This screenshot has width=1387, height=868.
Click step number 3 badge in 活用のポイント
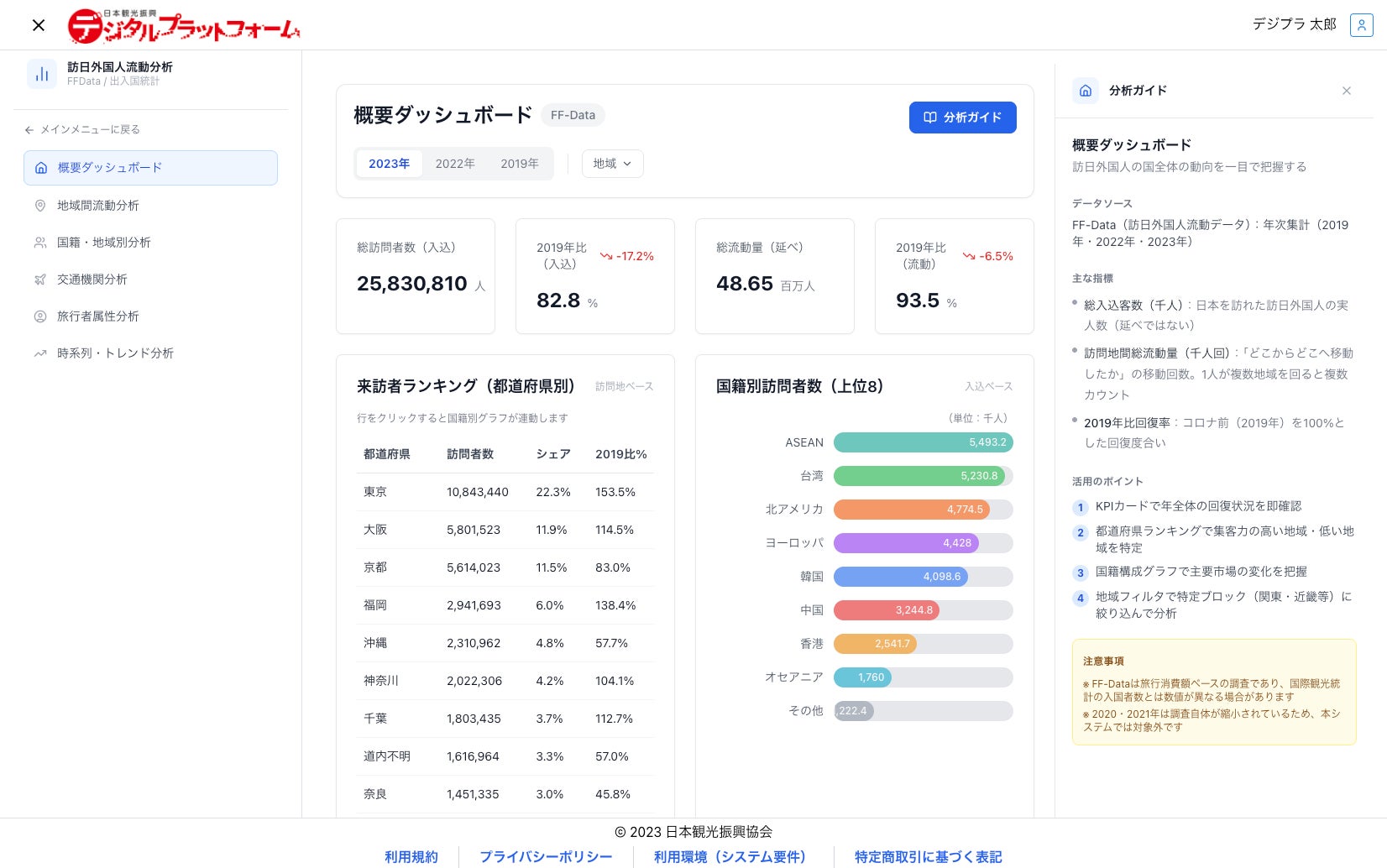(1081, 573)
